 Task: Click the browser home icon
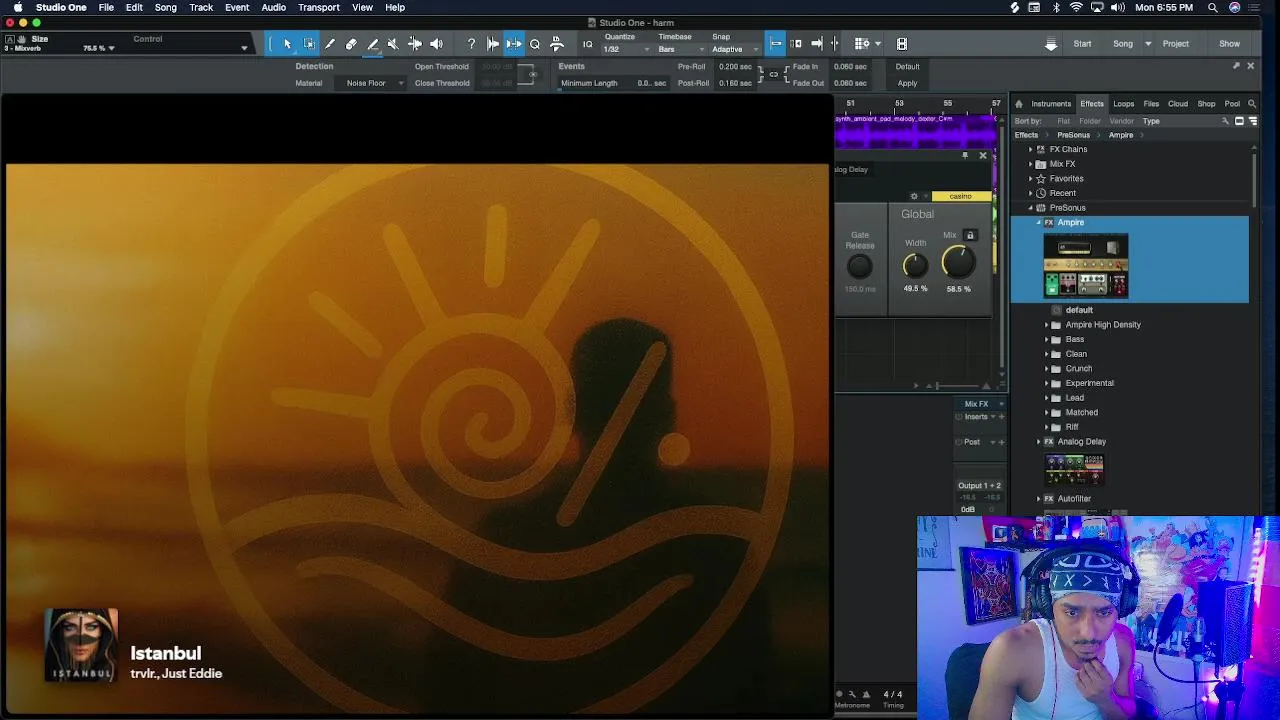click(1018, 104)
